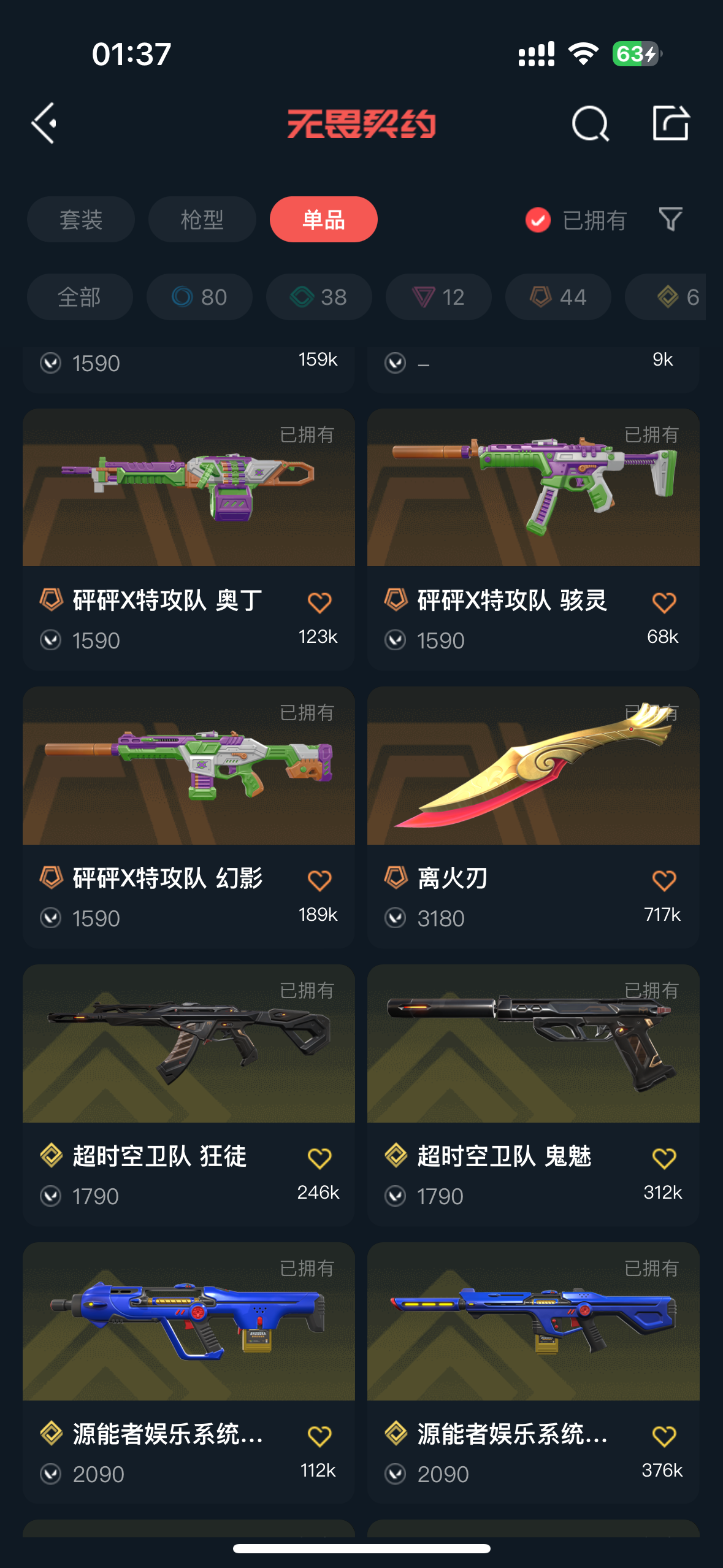
Task: Open the filter funnel icon
Action: 670,219
